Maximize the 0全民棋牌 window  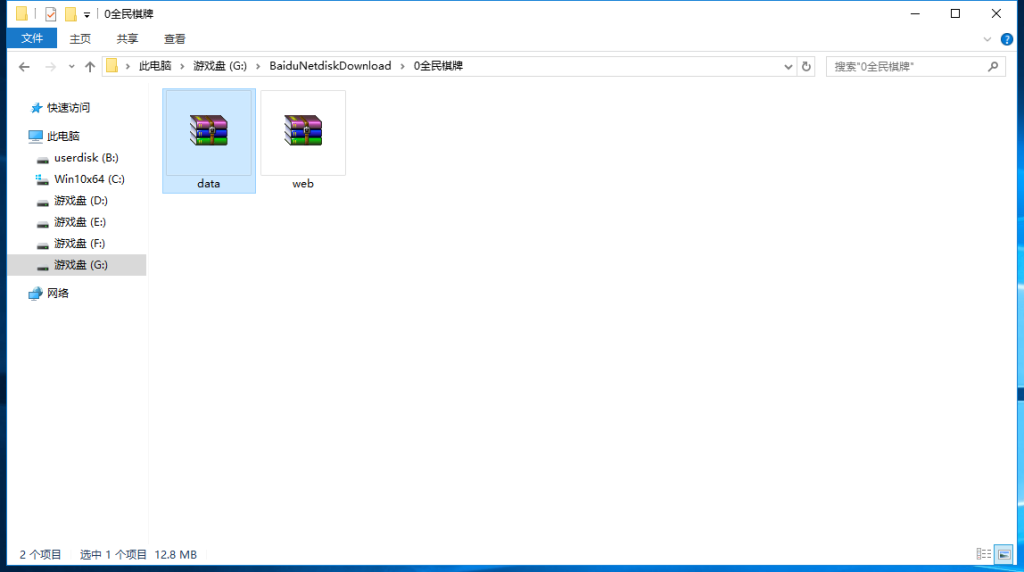955,14
